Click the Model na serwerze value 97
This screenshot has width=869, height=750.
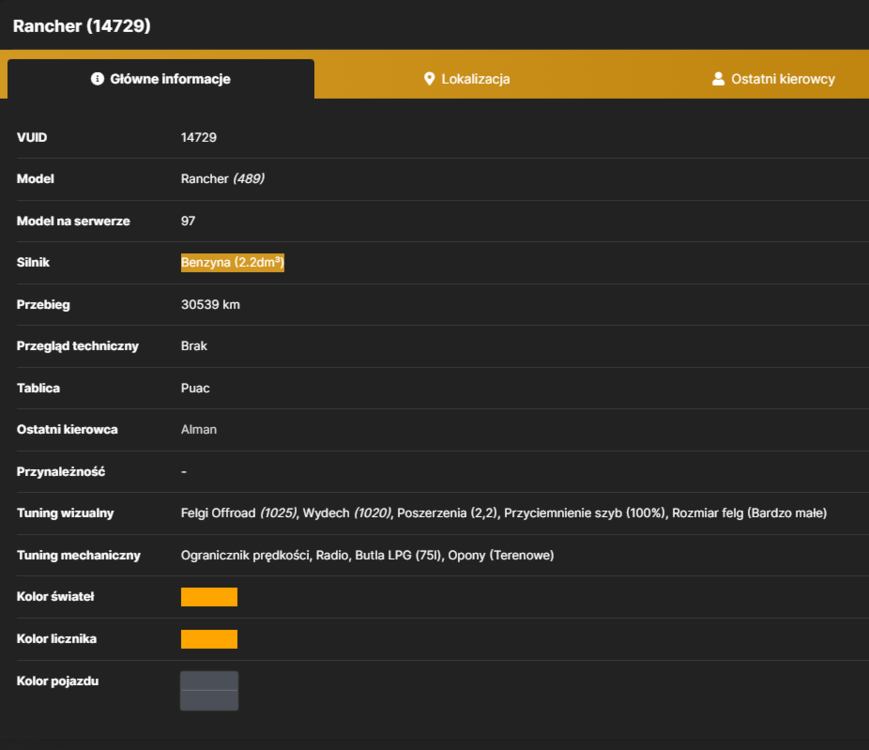(x=188, y=221)
